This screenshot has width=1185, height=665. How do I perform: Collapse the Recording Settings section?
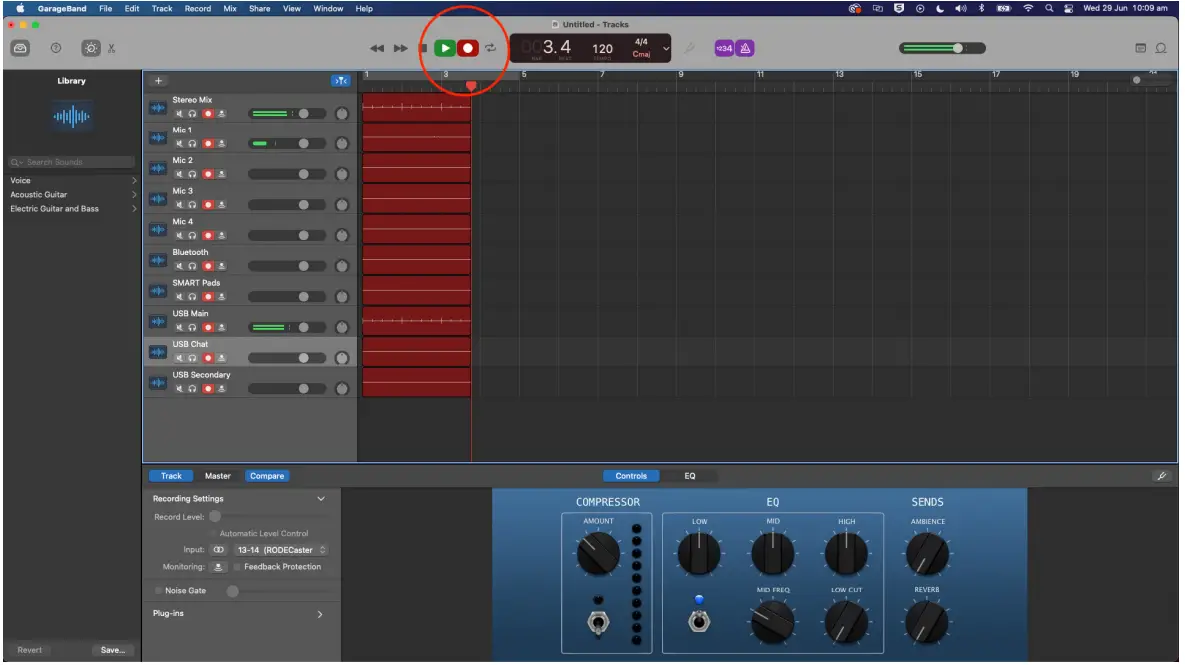click(x=321, y=497)
